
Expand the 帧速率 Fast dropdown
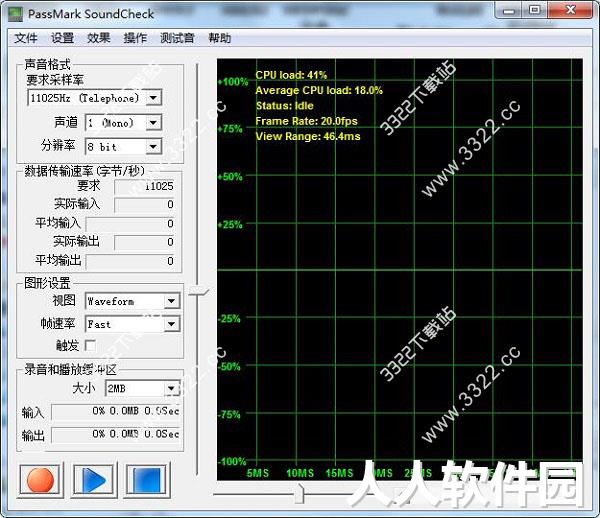(171, 324)
